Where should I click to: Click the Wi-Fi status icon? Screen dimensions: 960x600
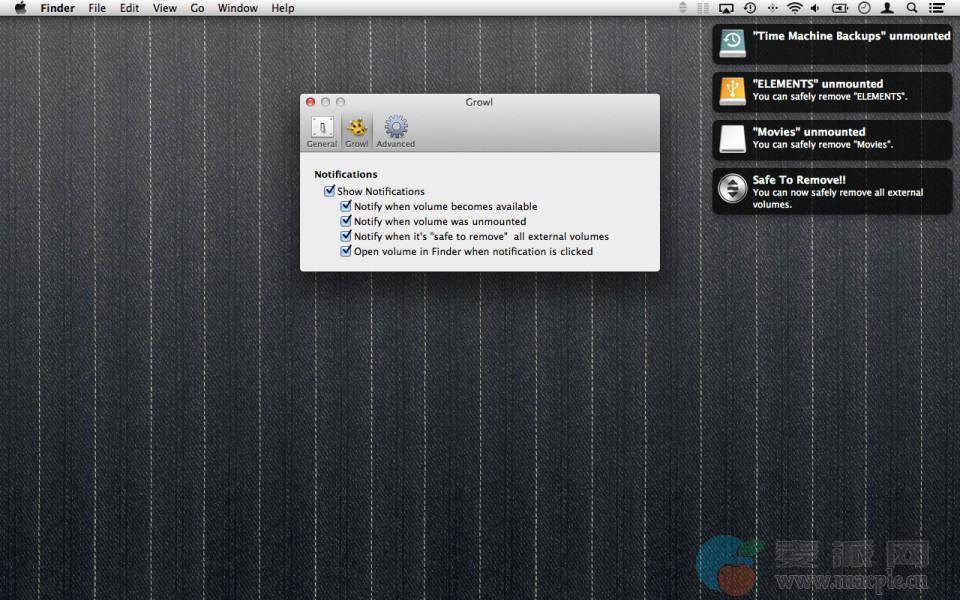point(795,8)
